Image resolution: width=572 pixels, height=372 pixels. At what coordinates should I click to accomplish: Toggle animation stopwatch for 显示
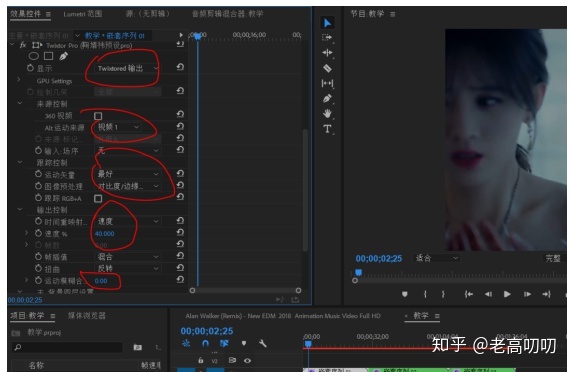point(30,68)
